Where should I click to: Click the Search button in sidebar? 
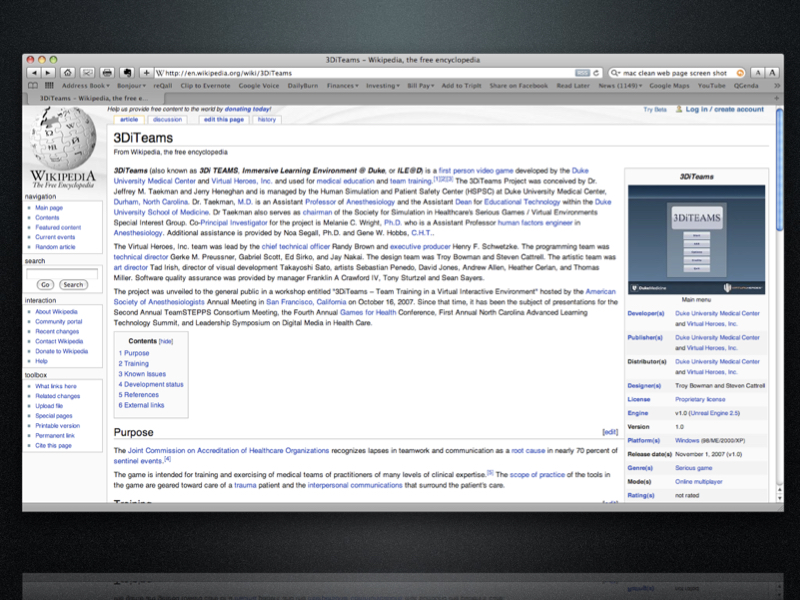point(73,285)
